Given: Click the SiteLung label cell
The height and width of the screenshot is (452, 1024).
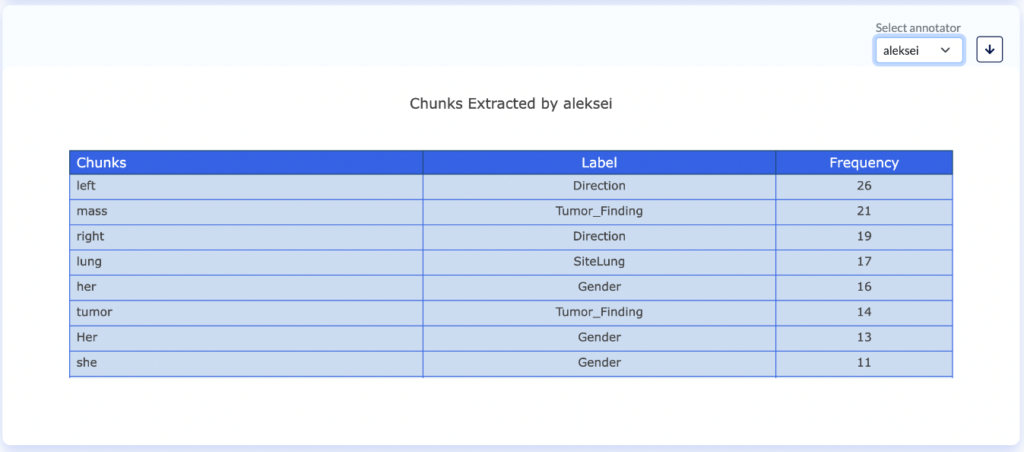Looking at the screenshot, I should (599, 262).
